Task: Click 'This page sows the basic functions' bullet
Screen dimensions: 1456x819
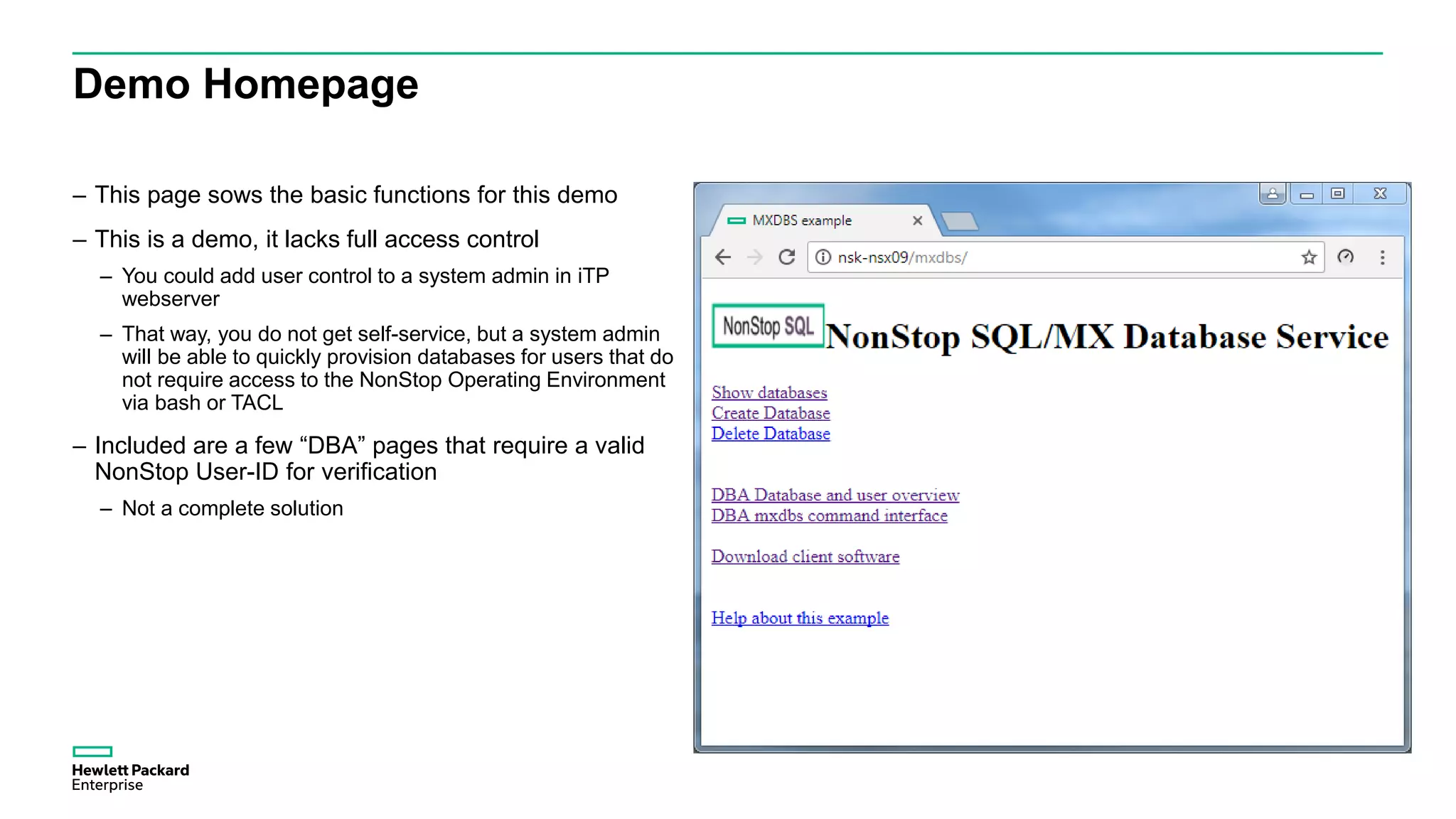Action: [x=356, y=195]
